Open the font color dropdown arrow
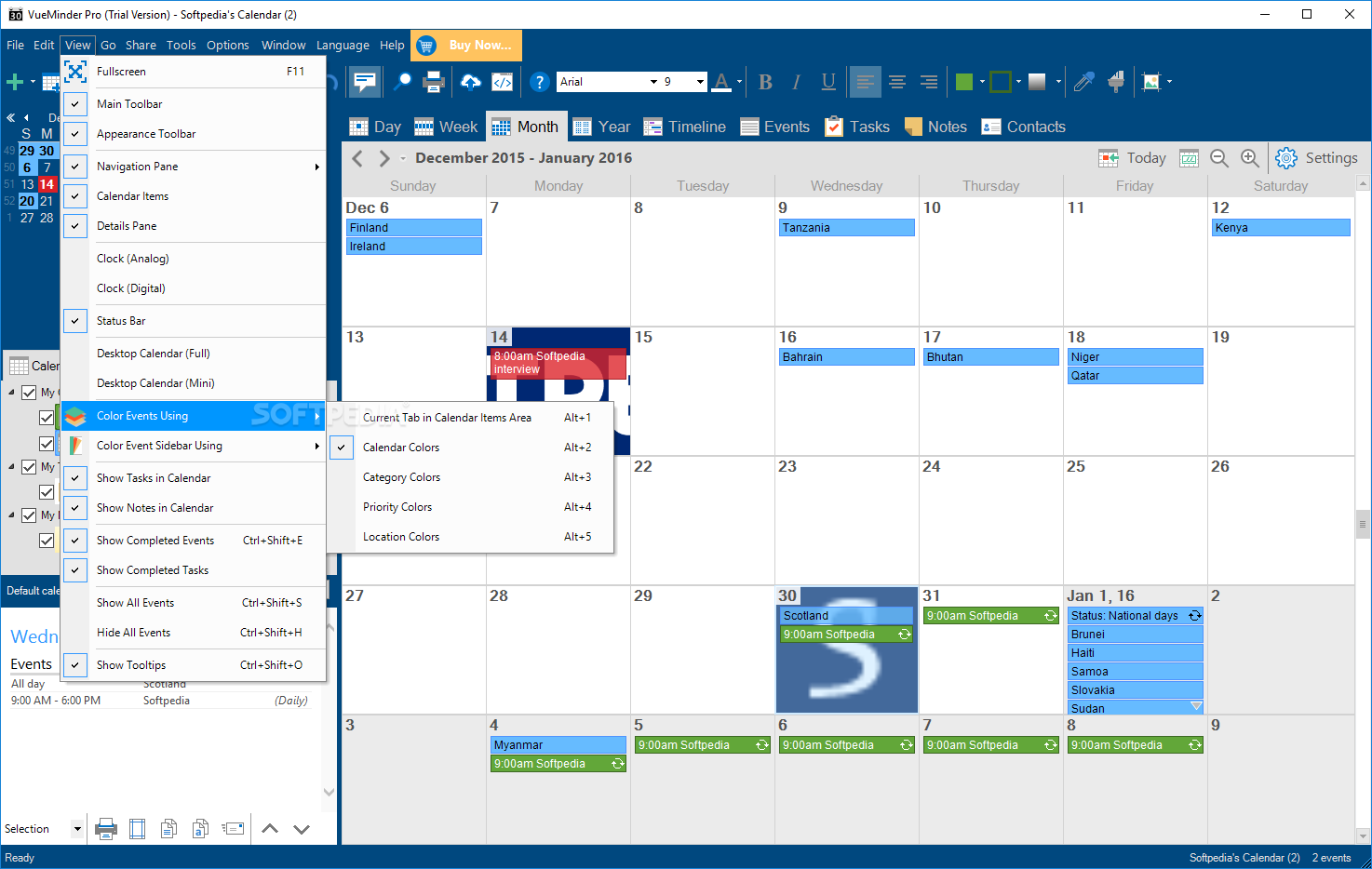 point(740,82)
